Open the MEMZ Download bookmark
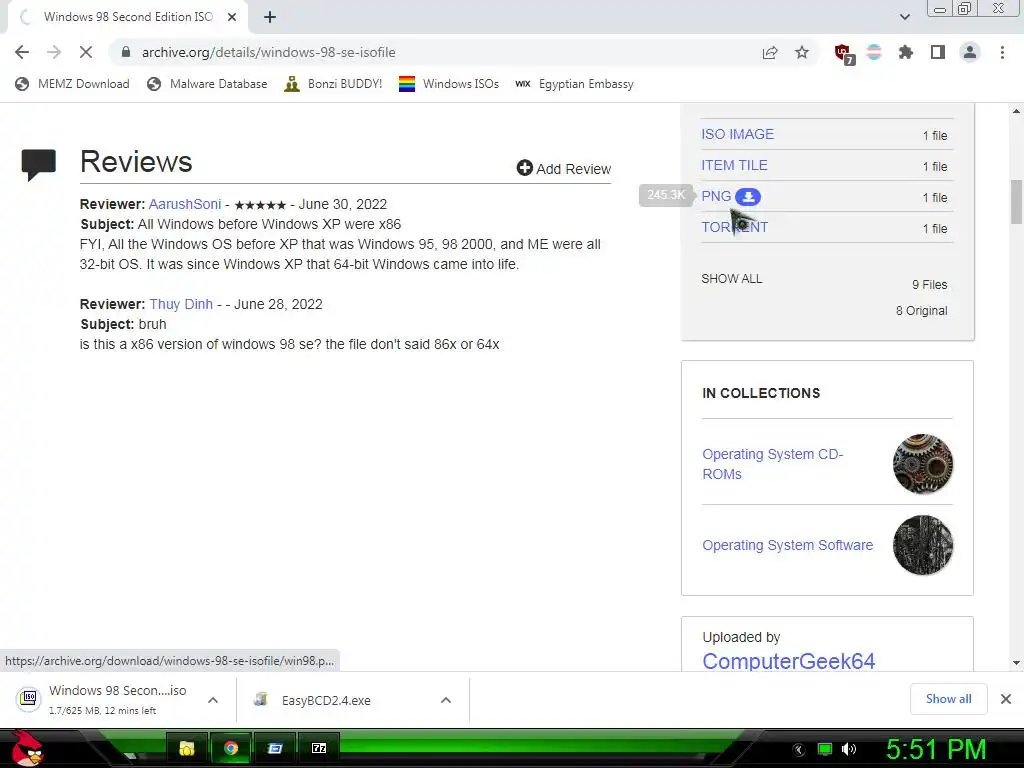This screenshot has width=1024, height=768. click(x=72, y=84)
